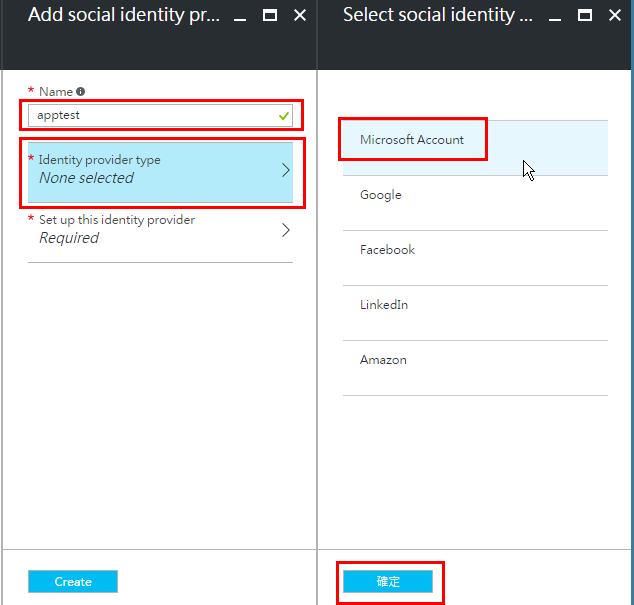The height and width of the screenshot is (605, 634).
Task: Expand Set up this identity provider chevron
Action: (285, 230)
